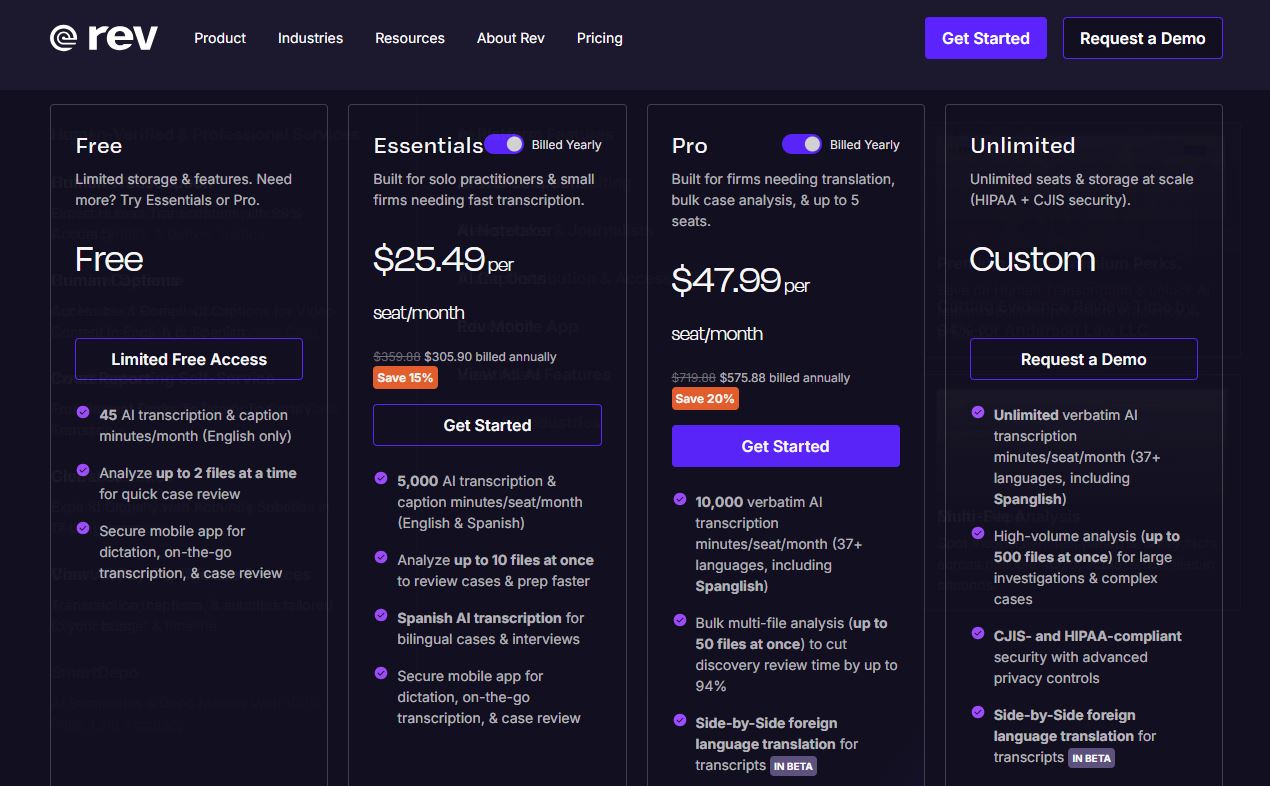Click the IN BETA badge on the Pro card

click(793, 766)
